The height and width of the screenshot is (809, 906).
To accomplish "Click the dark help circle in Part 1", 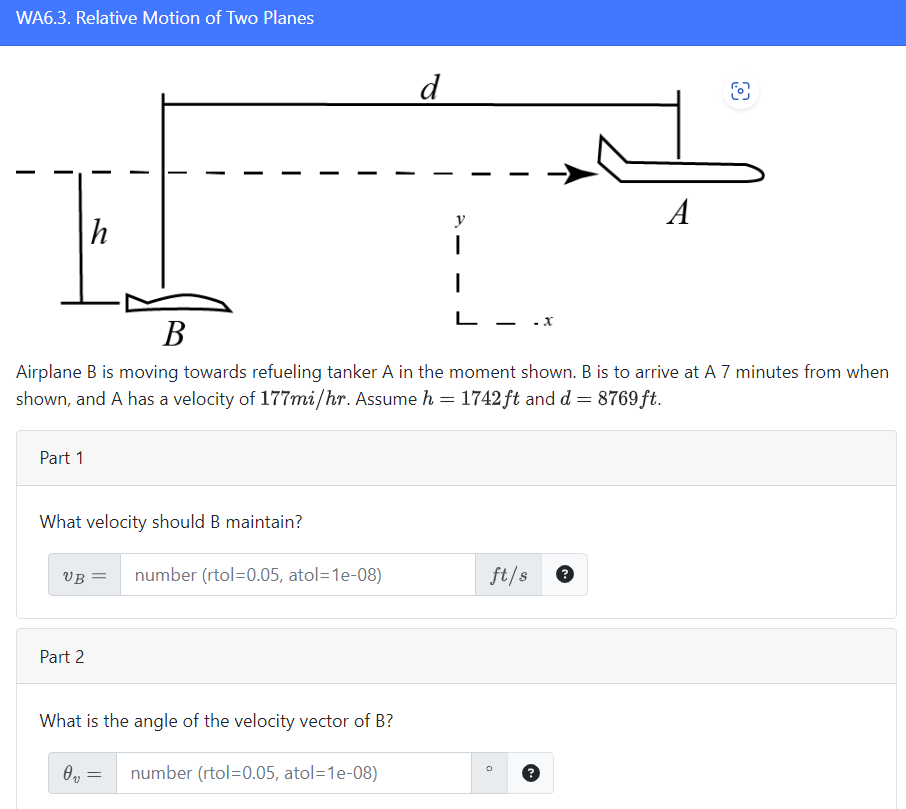I will pyautogui.click(x=565, y=574).
